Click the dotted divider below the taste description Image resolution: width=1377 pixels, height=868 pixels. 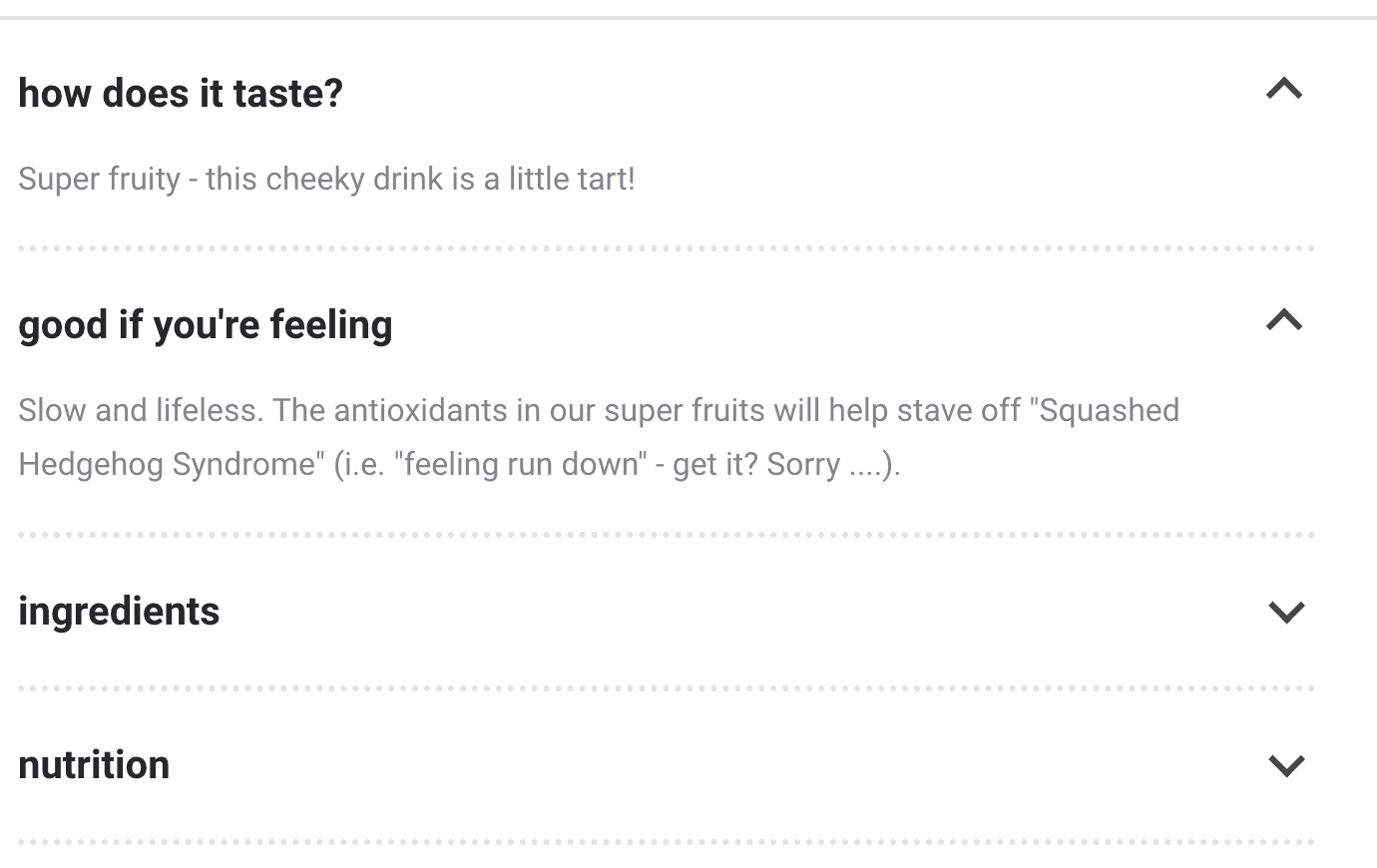click(666, 248)
